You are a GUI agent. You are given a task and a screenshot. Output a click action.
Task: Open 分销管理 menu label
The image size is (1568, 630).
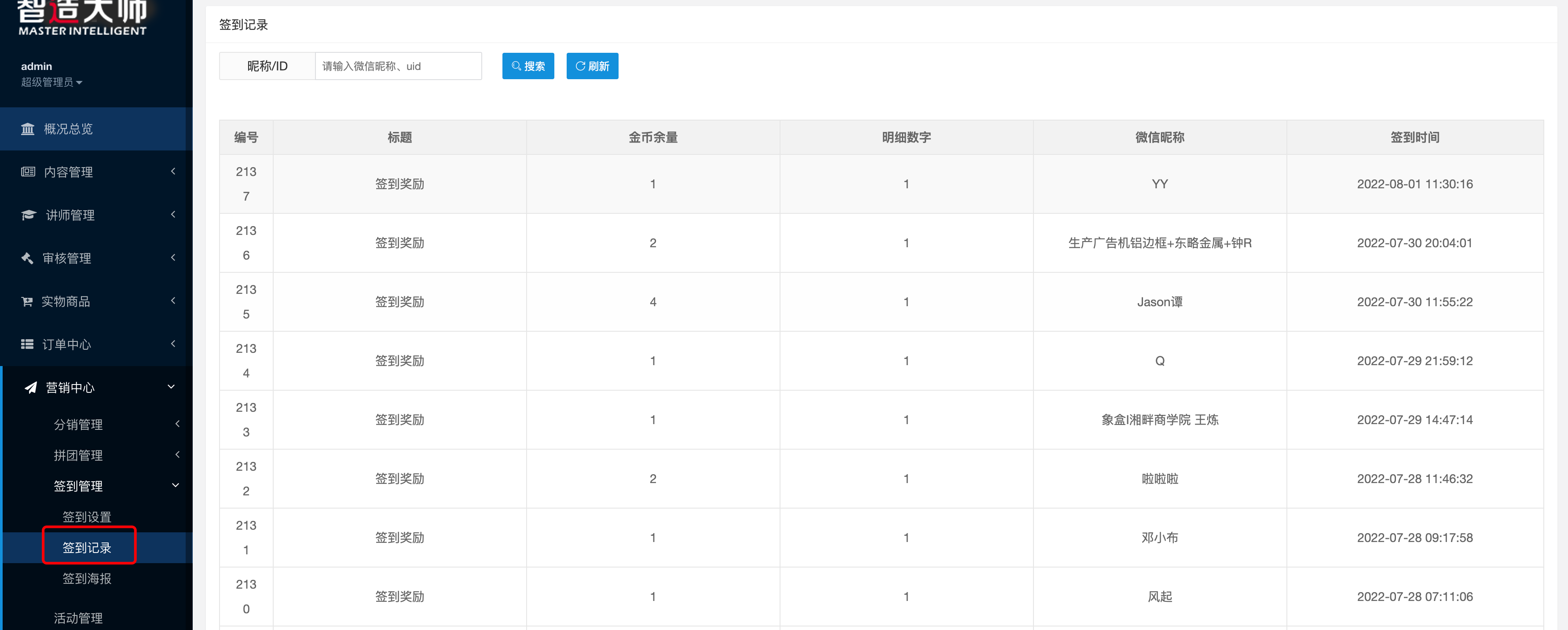pyautogui.click(x=78, y=424)
